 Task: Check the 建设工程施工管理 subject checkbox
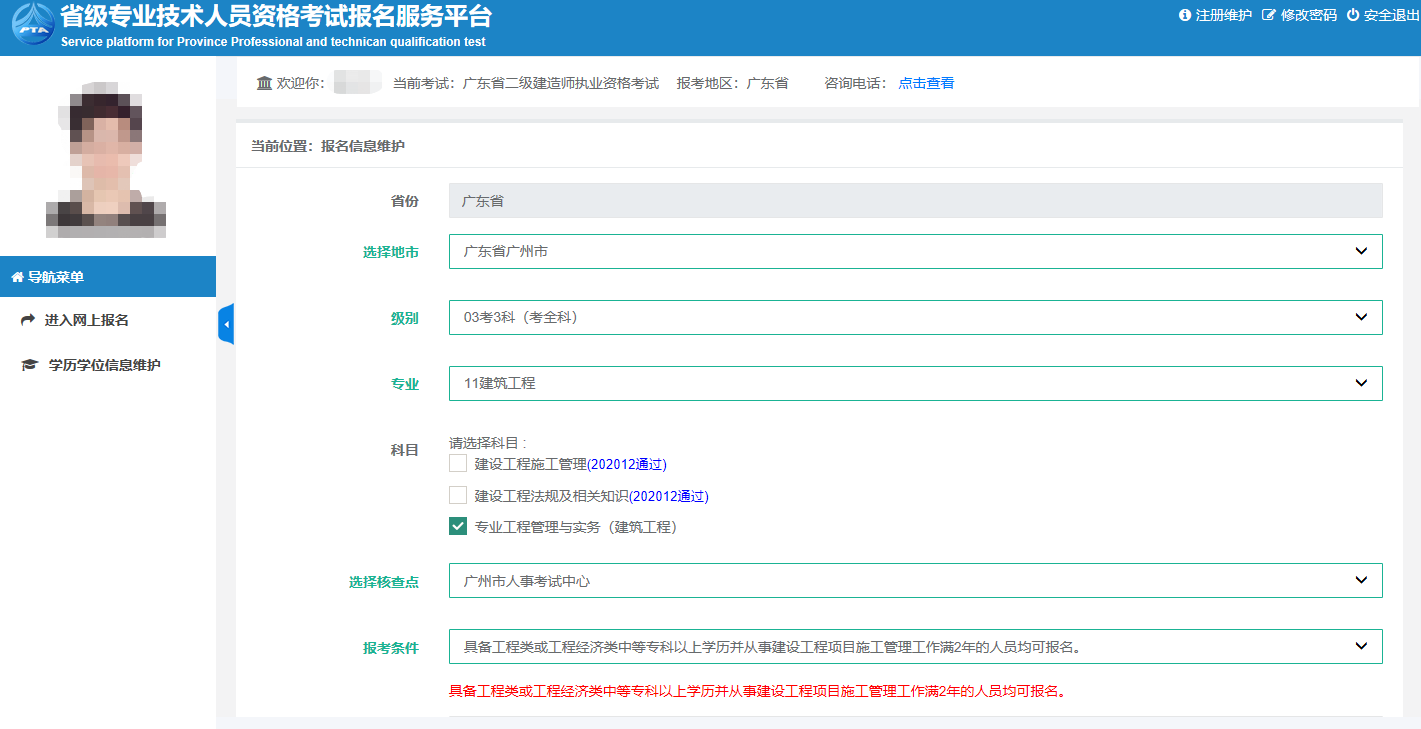[x=458, y=463]
